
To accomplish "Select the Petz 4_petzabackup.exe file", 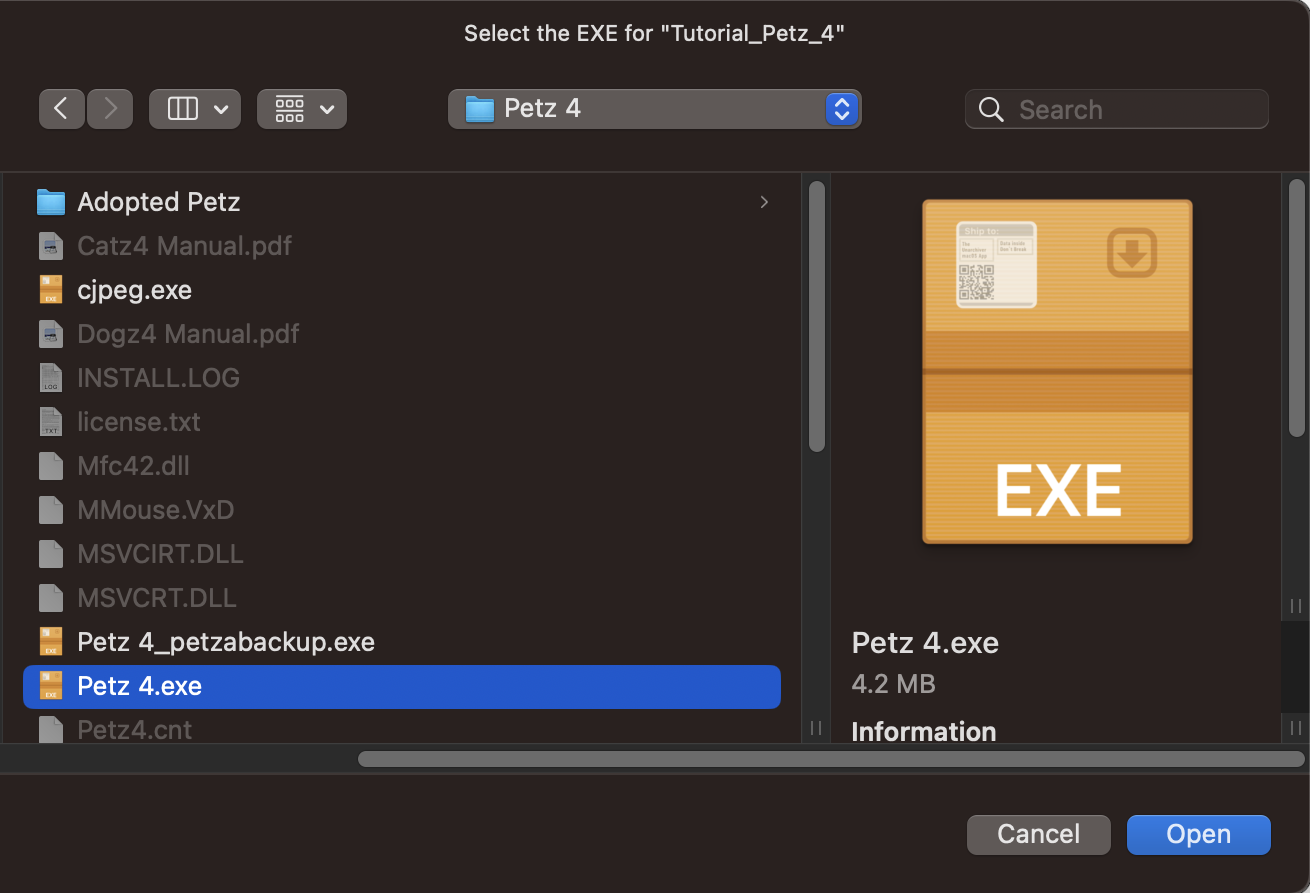I will click(x=226, y=642).
